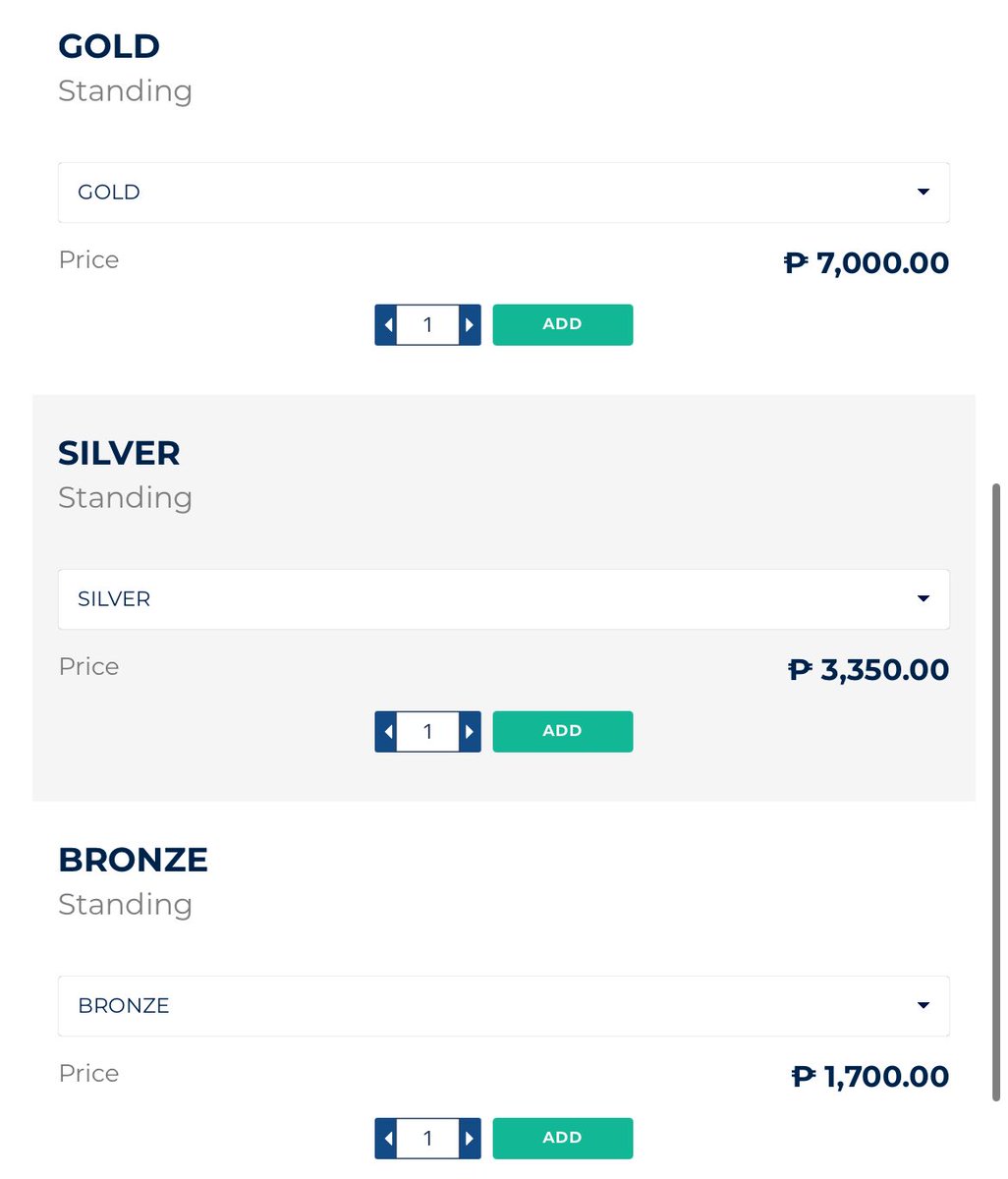Add Bronze standing ticket to cart
1008x1179 pixels.
[562, 1139]
